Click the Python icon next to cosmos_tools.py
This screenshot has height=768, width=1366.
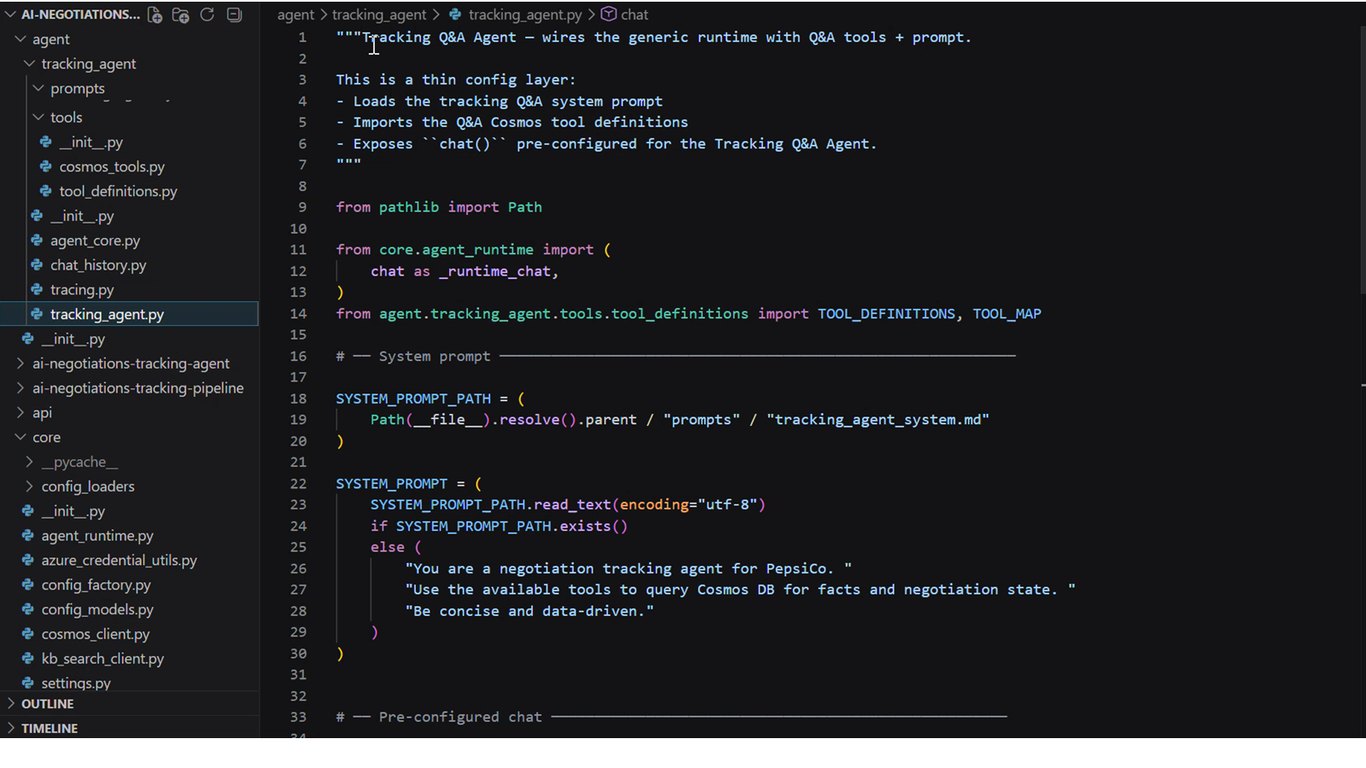point(46,167)
